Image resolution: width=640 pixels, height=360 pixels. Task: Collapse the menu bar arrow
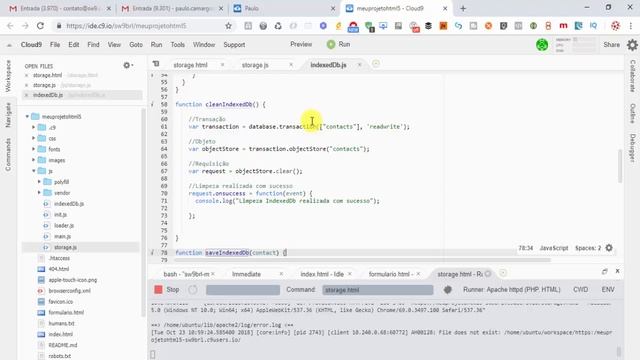(x=9, y=45)
